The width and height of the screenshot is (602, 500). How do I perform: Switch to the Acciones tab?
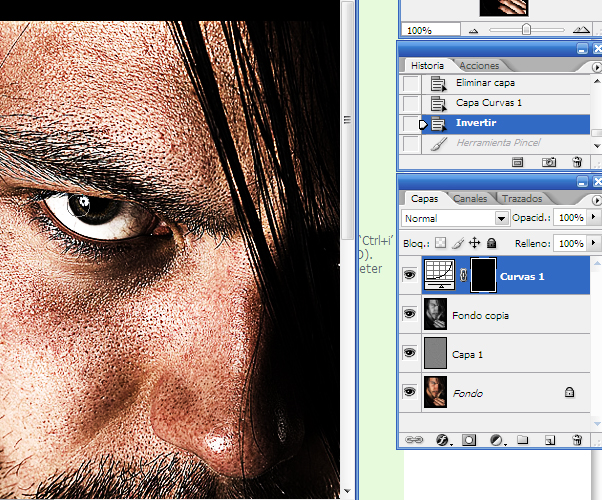[x=479, y=66]
